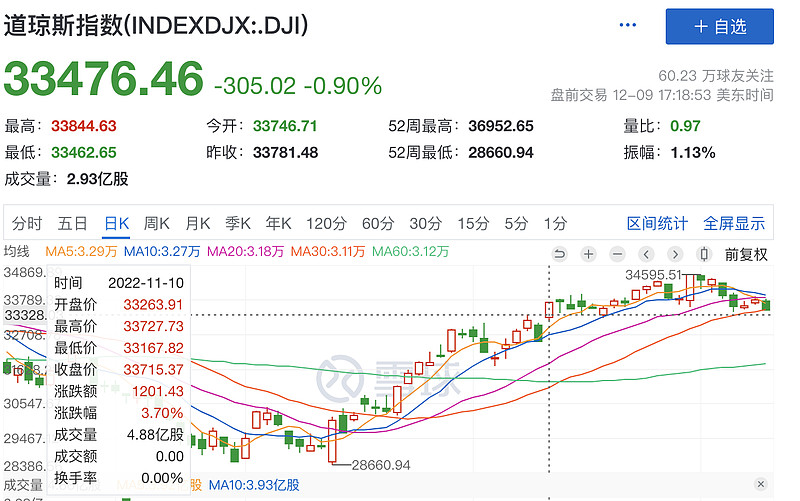Click the index title 道琼斯指数(INDEXDJX:.DJI)

click(x=156, y=26)
